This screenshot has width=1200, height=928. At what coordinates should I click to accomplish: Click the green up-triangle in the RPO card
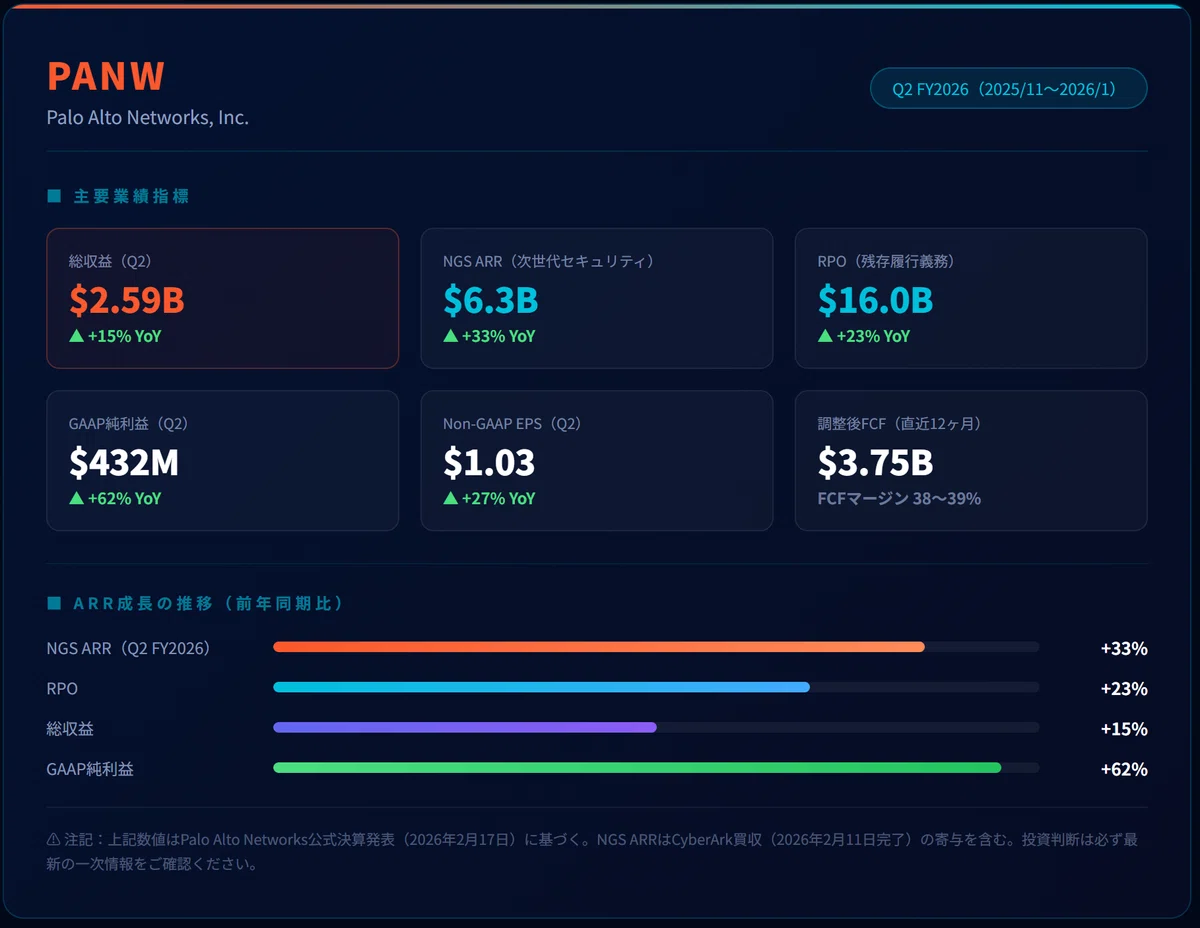pos(825,336)
